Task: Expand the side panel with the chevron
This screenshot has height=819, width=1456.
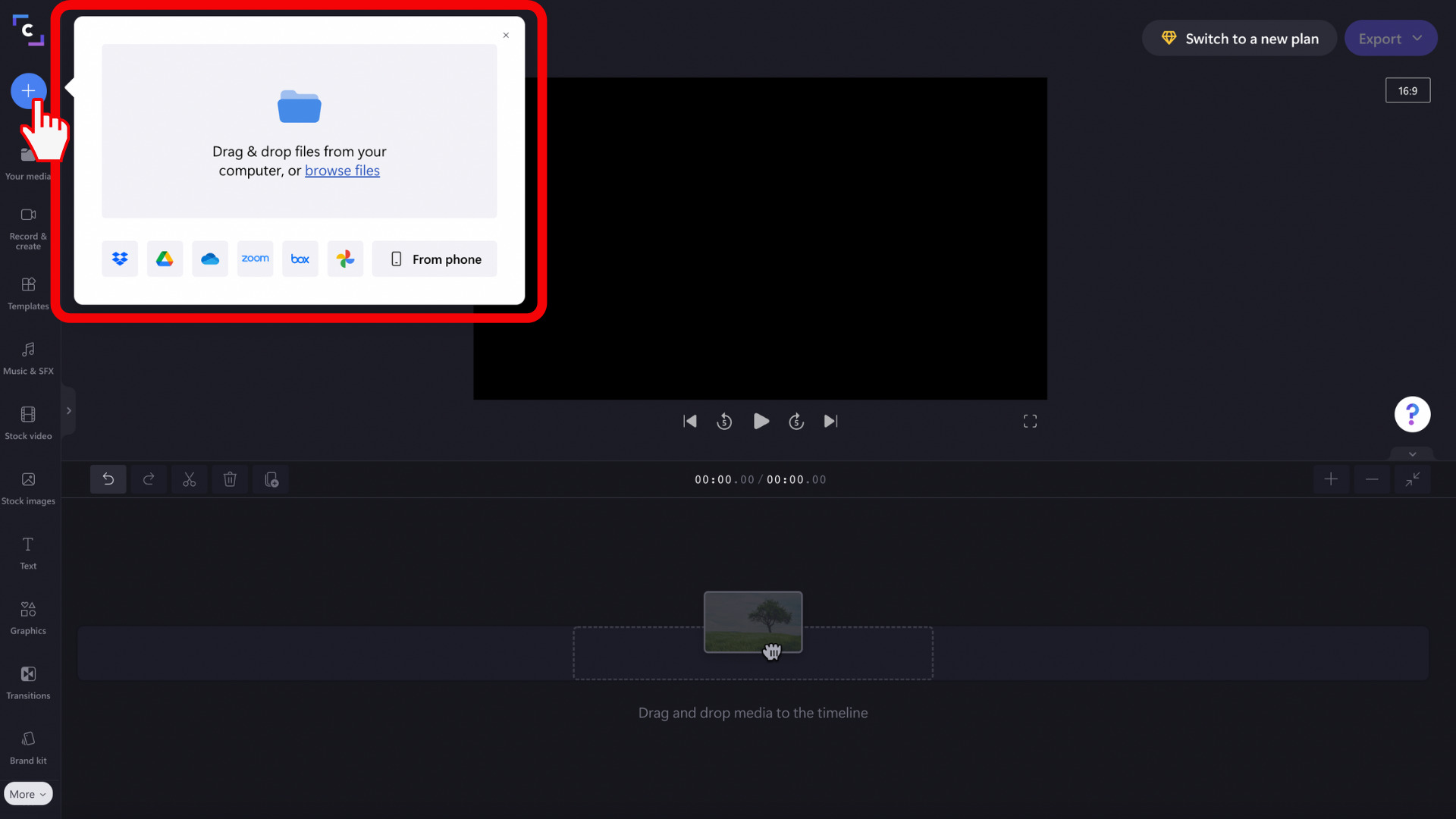Action: click(x=69, y=410)
